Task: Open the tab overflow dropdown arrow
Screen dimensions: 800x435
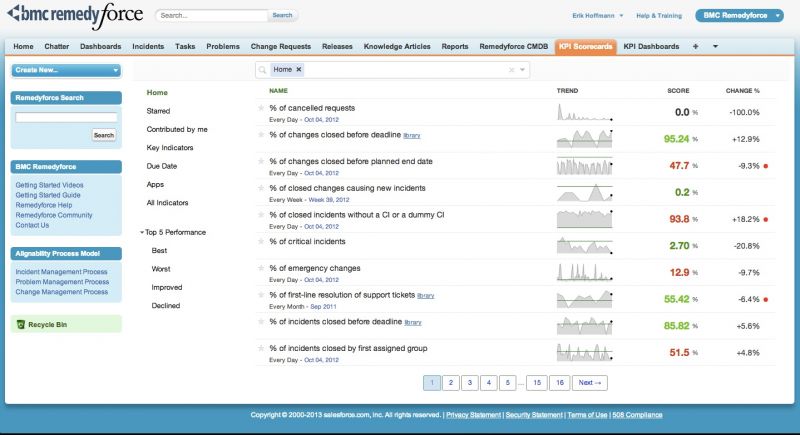Action: point(715,46)
